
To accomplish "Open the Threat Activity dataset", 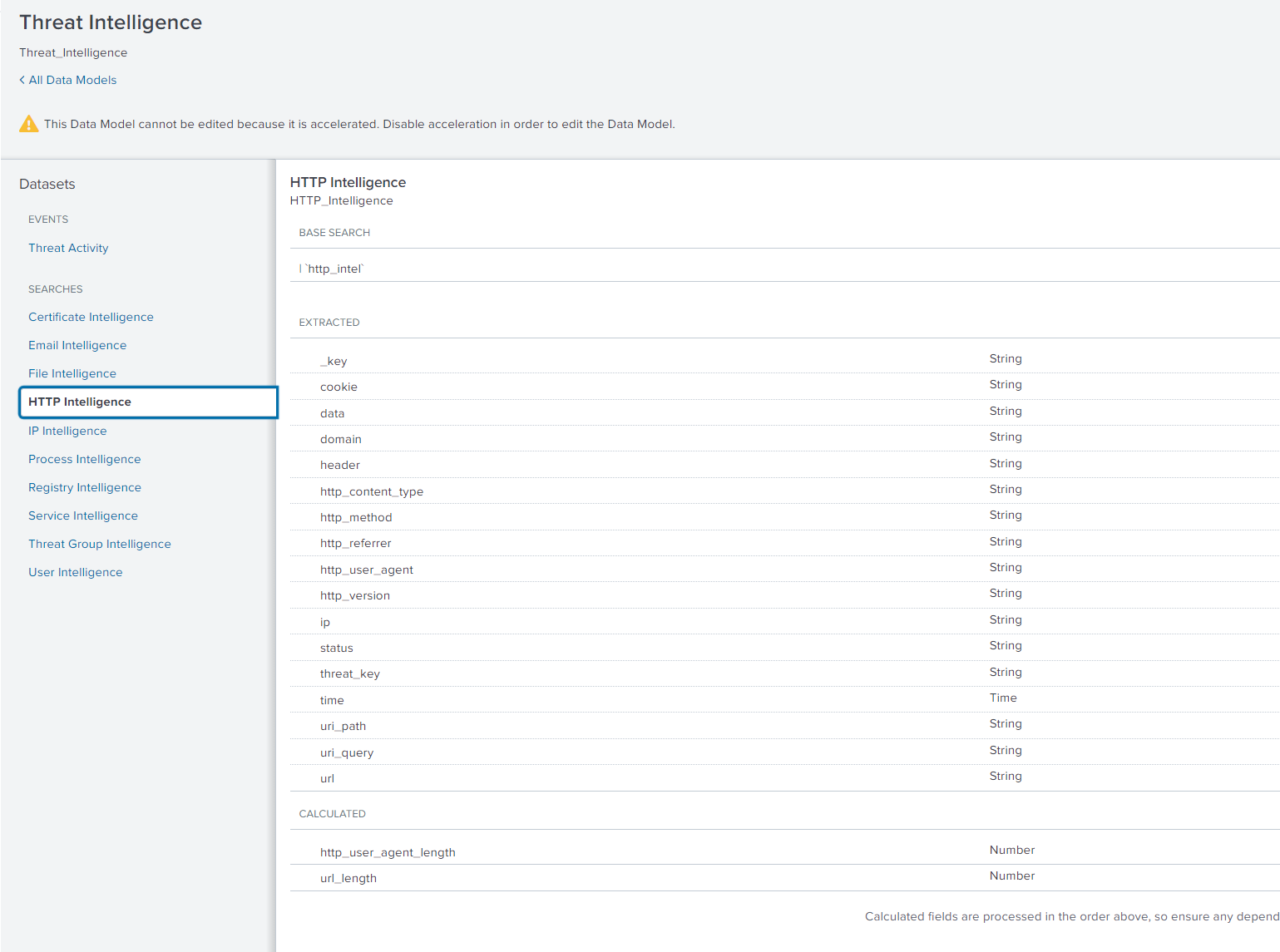I will pyautogui.click(x=68, y=248).
